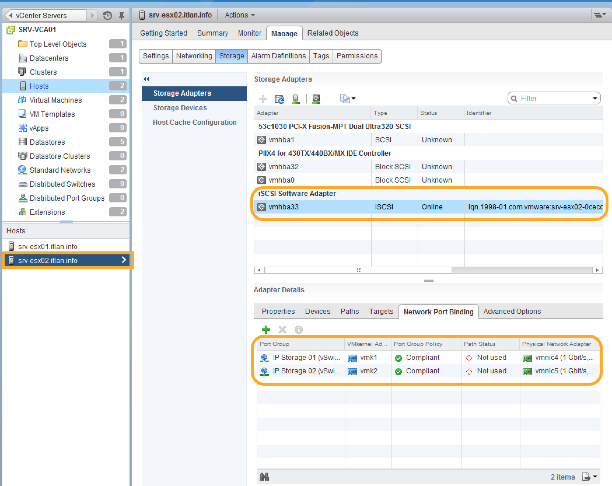This screenshot has width=612, height=486.
Task: Click the vmhba33 adapter icon
Action: pos(260,207)
